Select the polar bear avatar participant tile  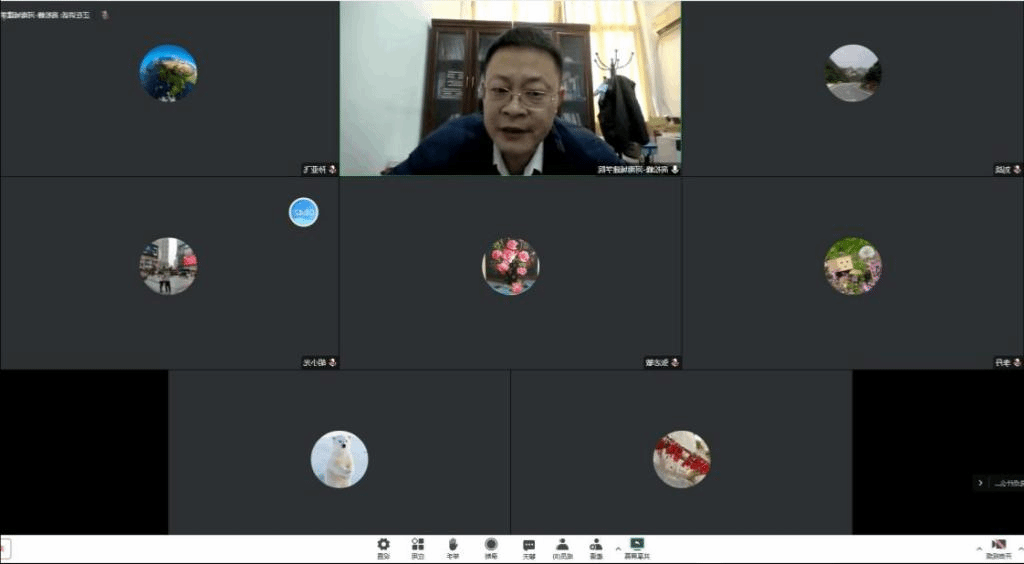click(339, 459)
